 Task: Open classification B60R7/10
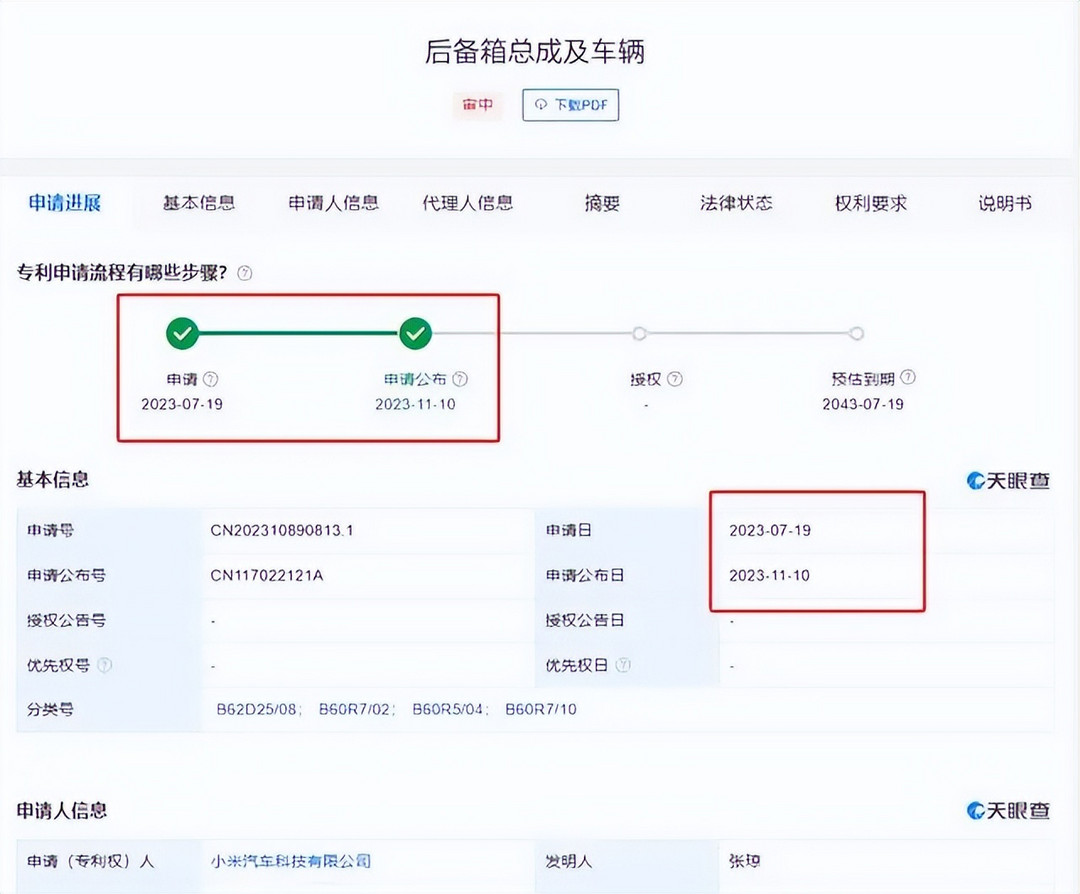coord(541,709)
